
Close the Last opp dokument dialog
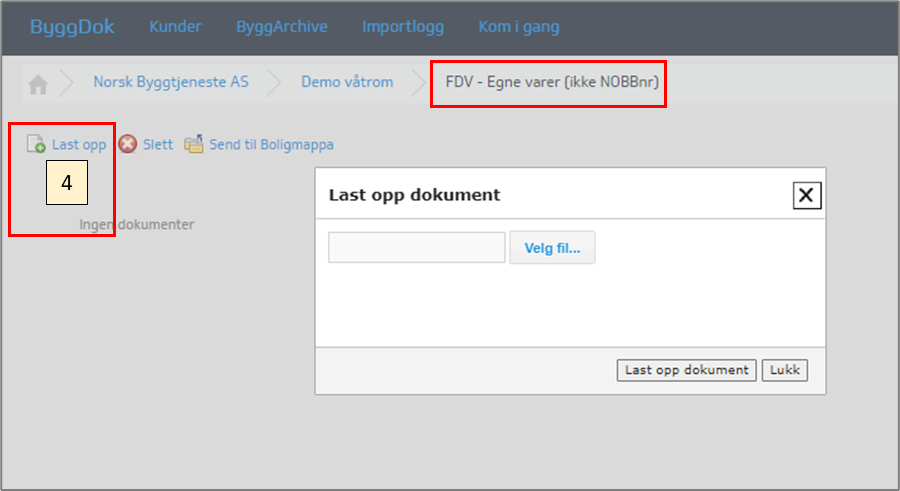point(807,195)
